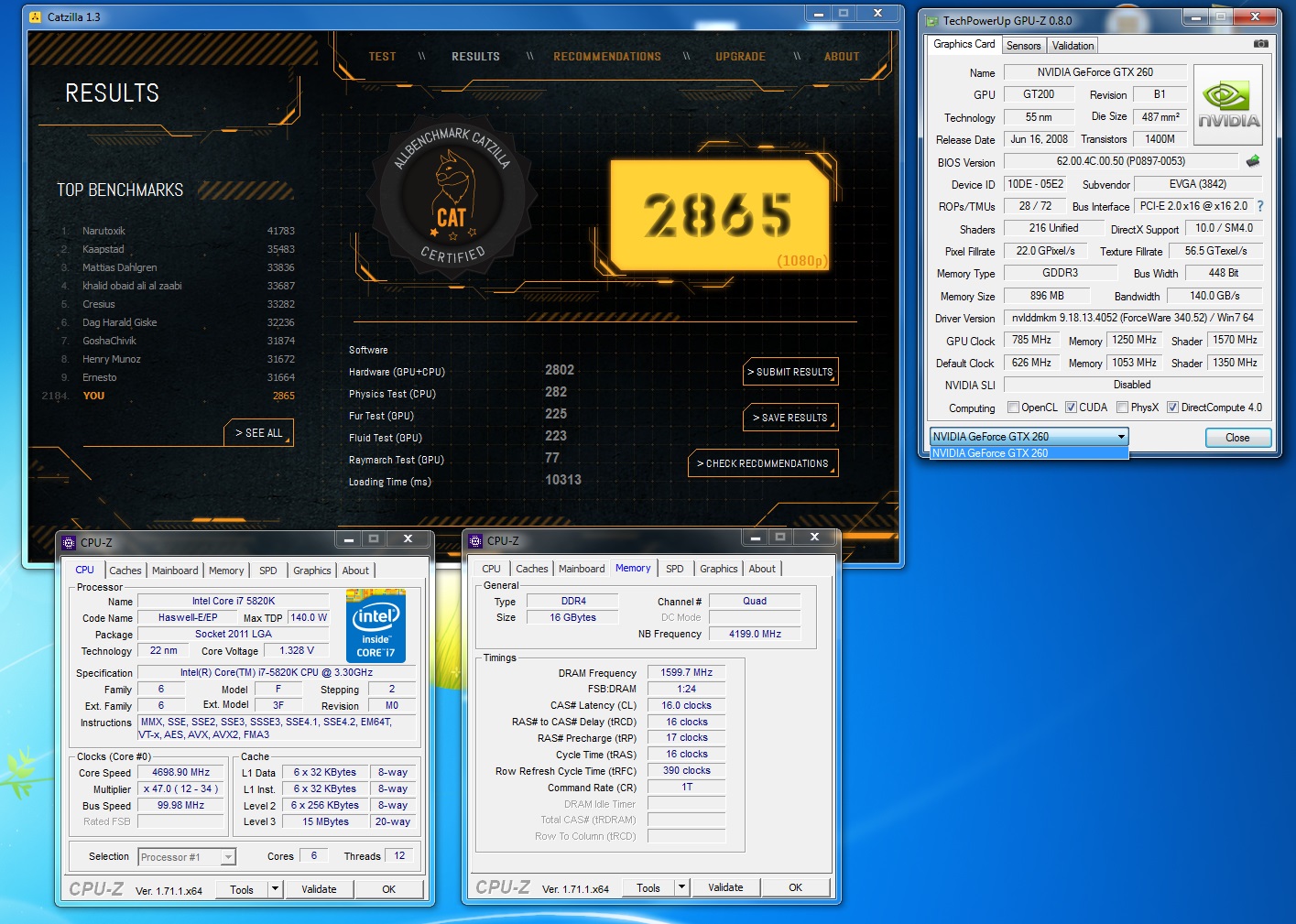Click the GPU Clock value 785 MHz
This screenshot has height=924, width=1296.
click(1031, 340)
